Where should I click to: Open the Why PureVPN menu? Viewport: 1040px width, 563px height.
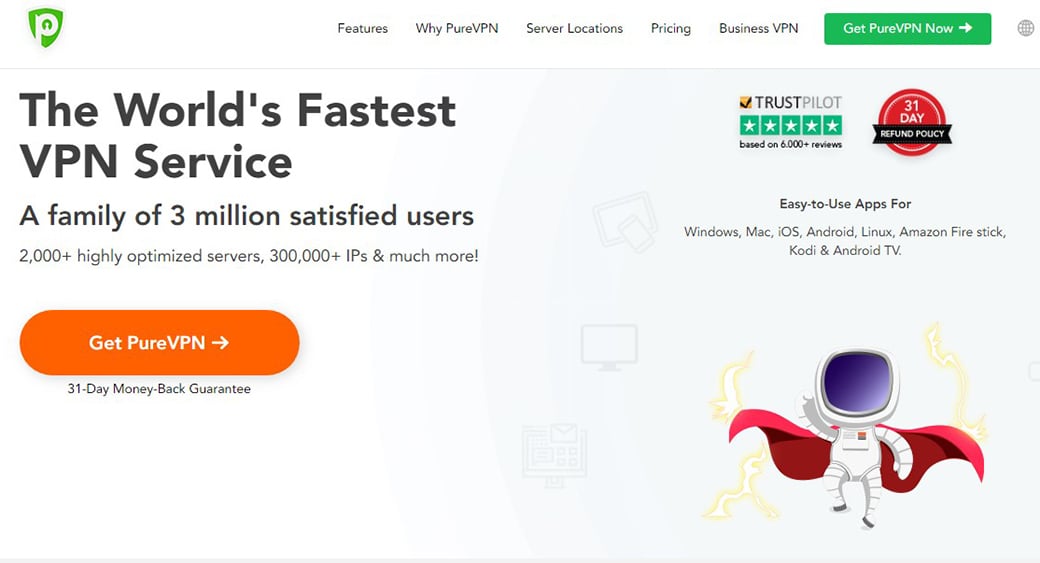(x=457, y=28)
